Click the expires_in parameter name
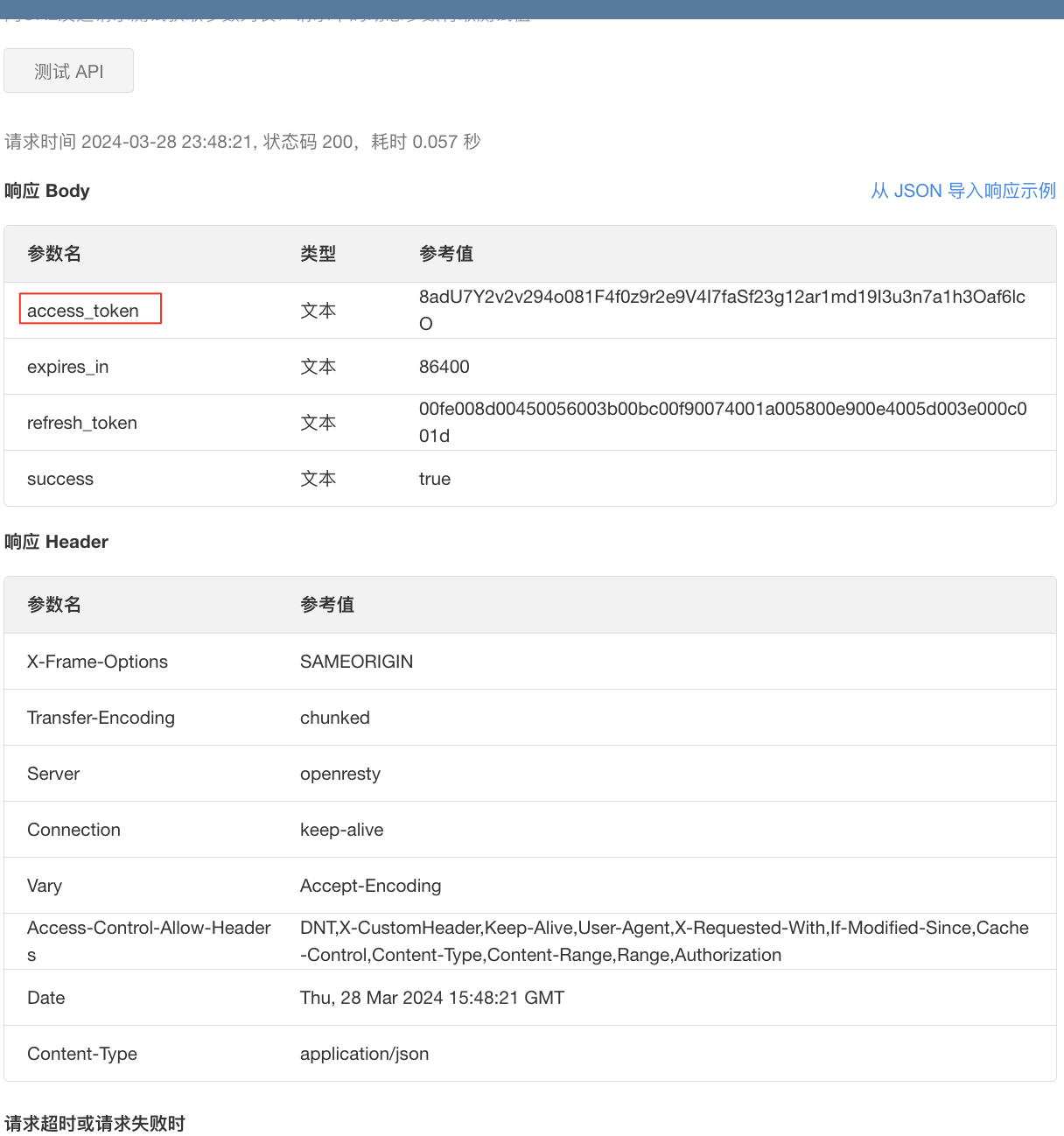Image resolution: width=1064 pixels, height=1136 pixels. (x=68, y=367)
